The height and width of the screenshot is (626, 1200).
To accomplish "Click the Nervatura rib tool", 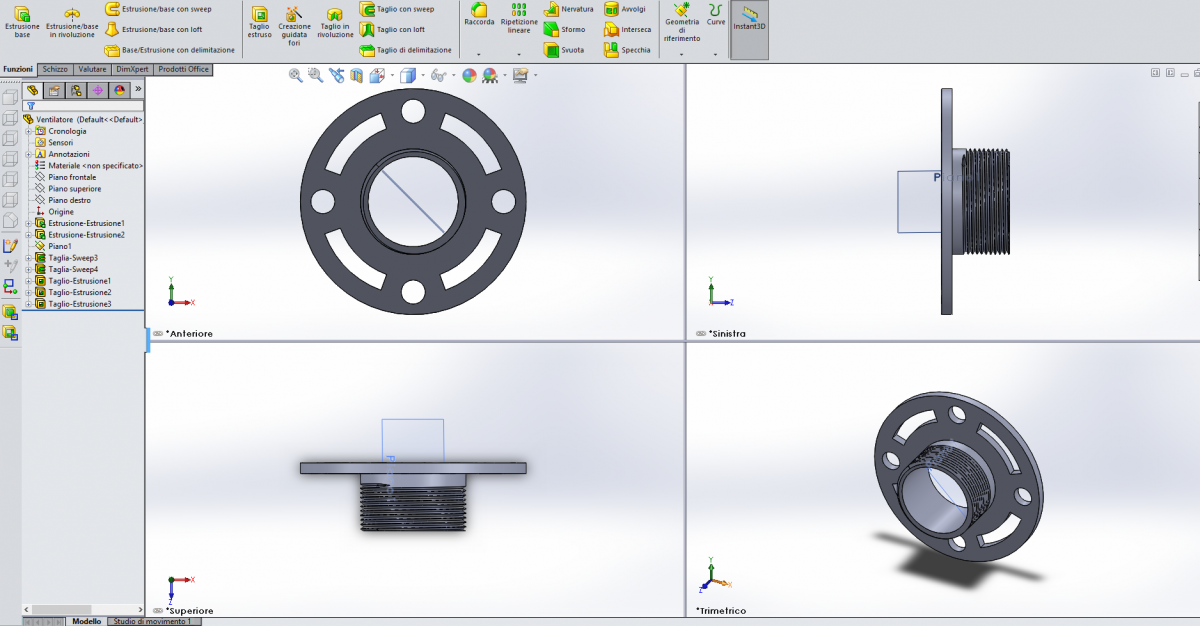I will 568,9.
